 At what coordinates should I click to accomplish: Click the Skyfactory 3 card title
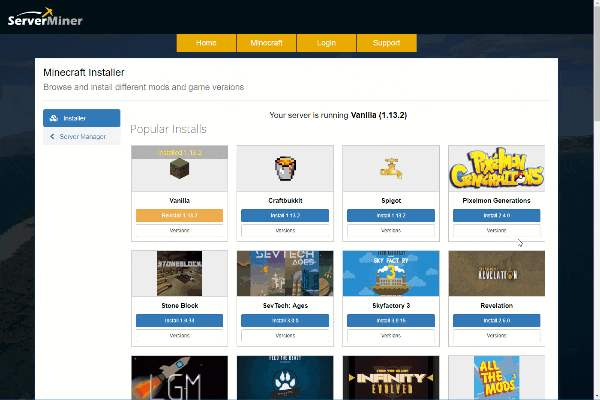[391, 305]
